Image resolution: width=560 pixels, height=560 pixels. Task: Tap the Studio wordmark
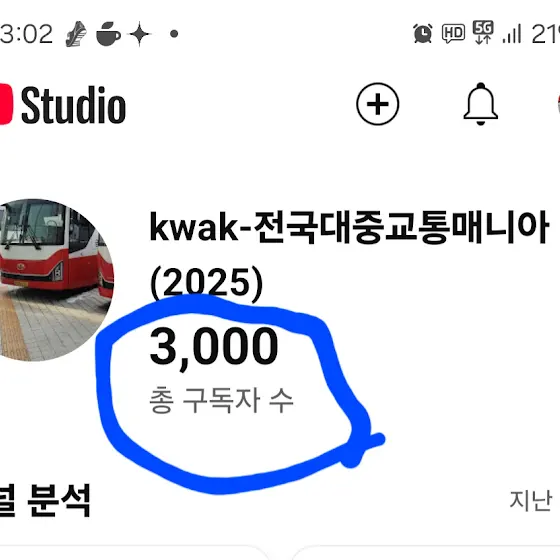click(x=73, y=105)
